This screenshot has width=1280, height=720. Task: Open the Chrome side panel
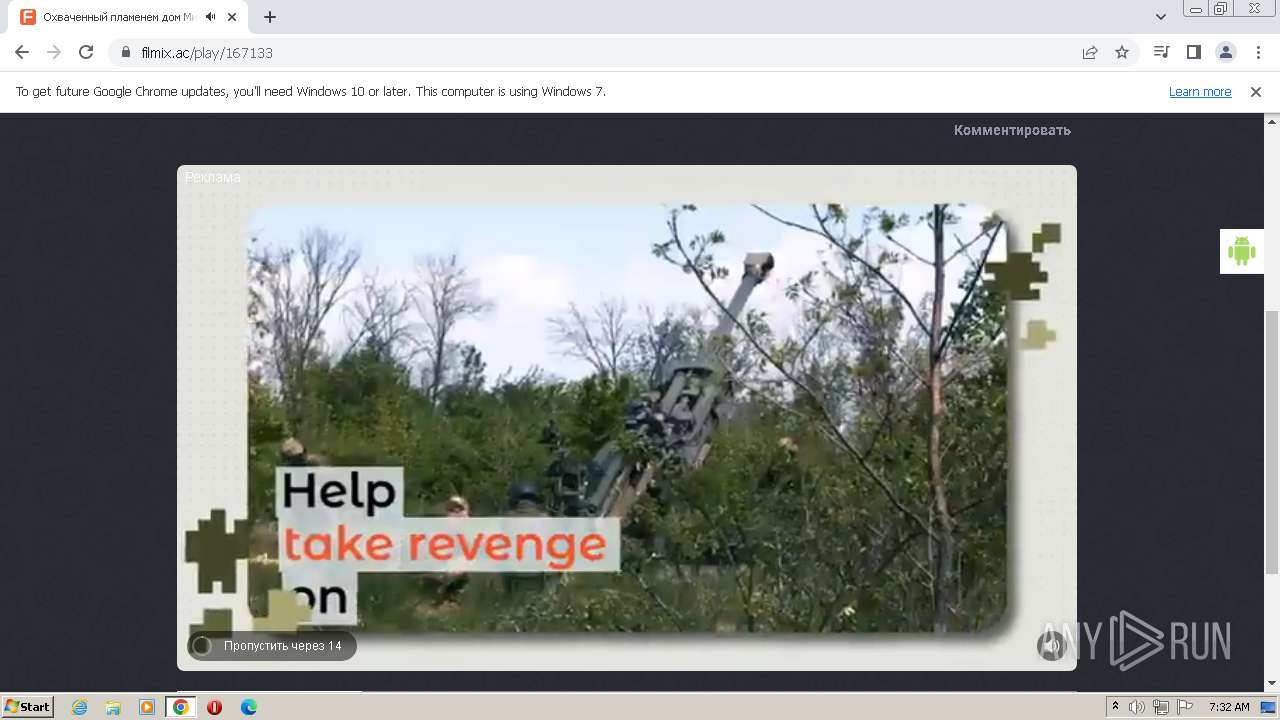[1193, 52]
